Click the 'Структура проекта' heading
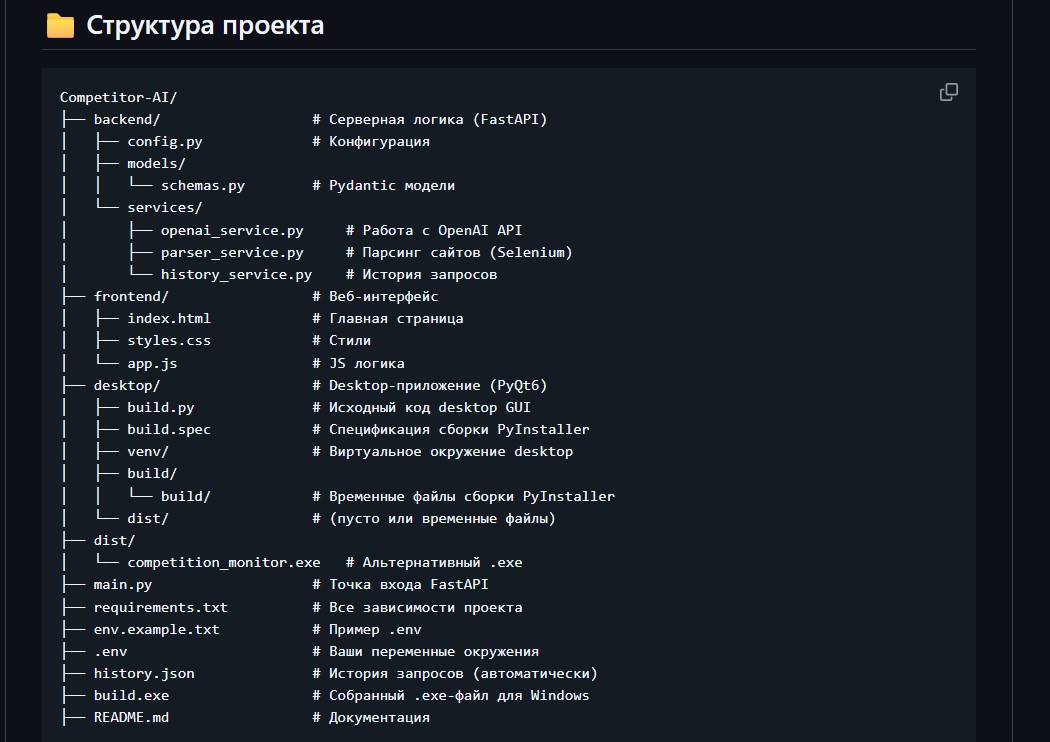 205,26
